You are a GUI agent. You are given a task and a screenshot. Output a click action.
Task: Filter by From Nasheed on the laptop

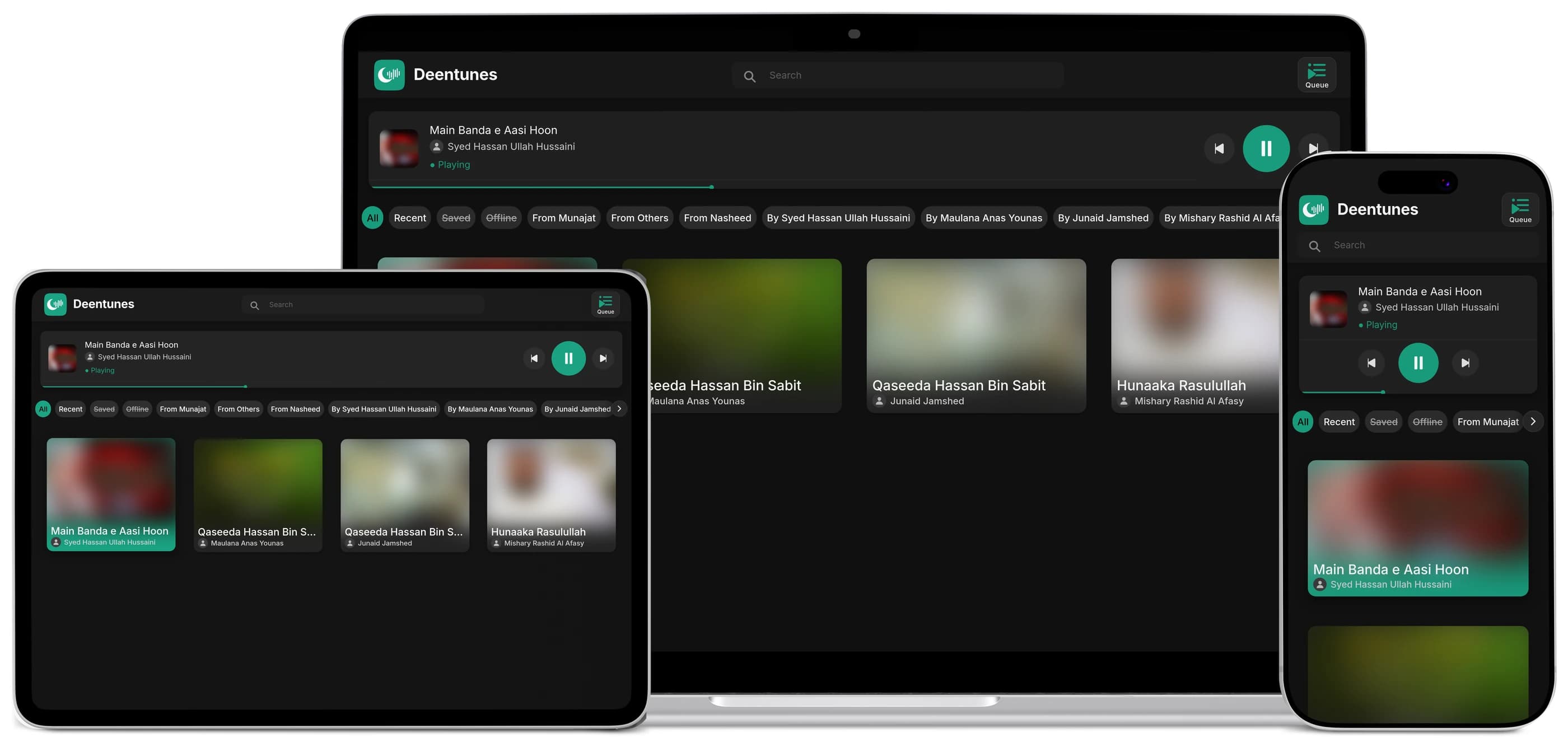717,218
